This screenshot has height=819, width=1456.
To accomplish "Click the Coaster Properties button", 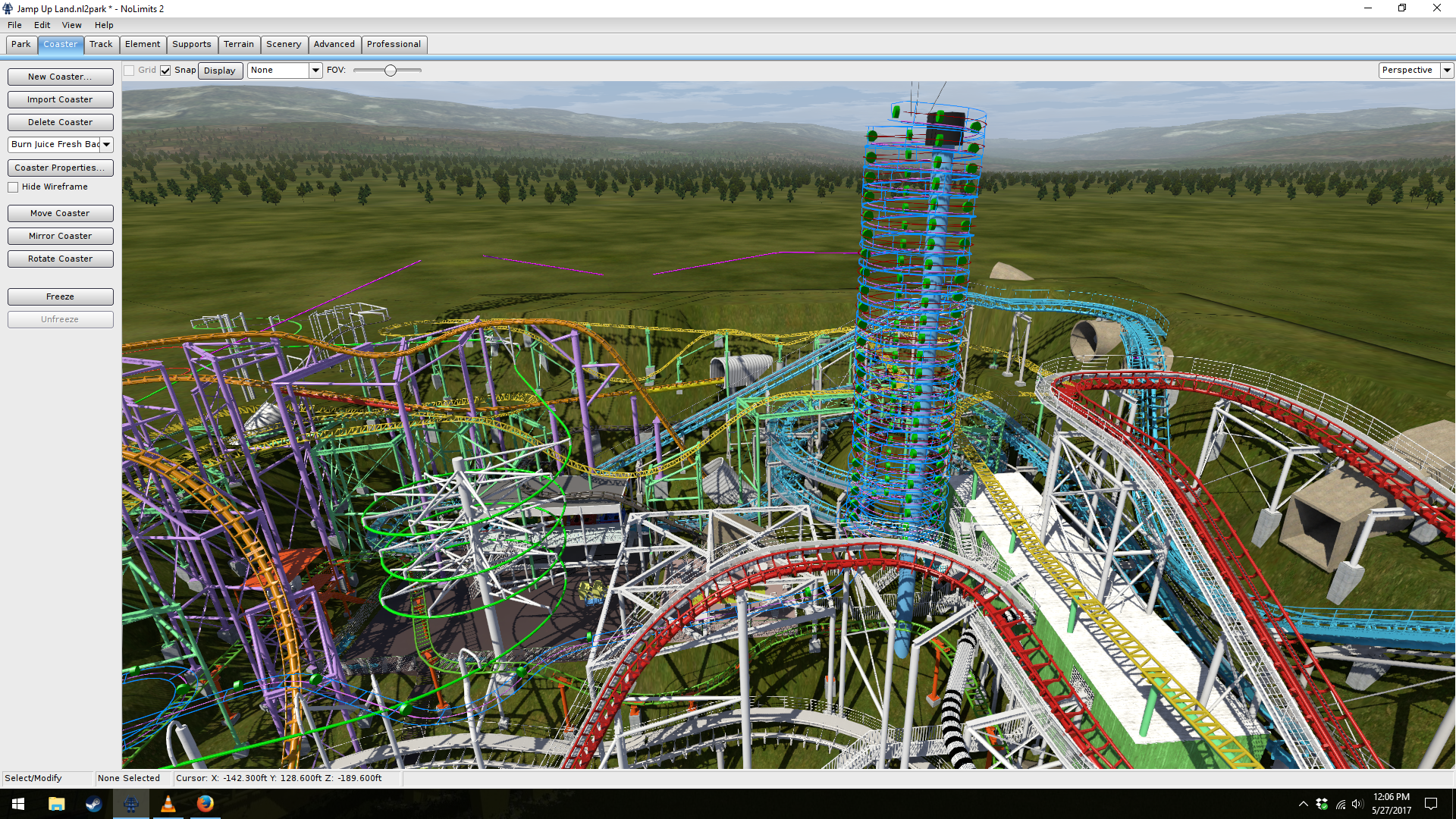I will click(x=60, y=168).
